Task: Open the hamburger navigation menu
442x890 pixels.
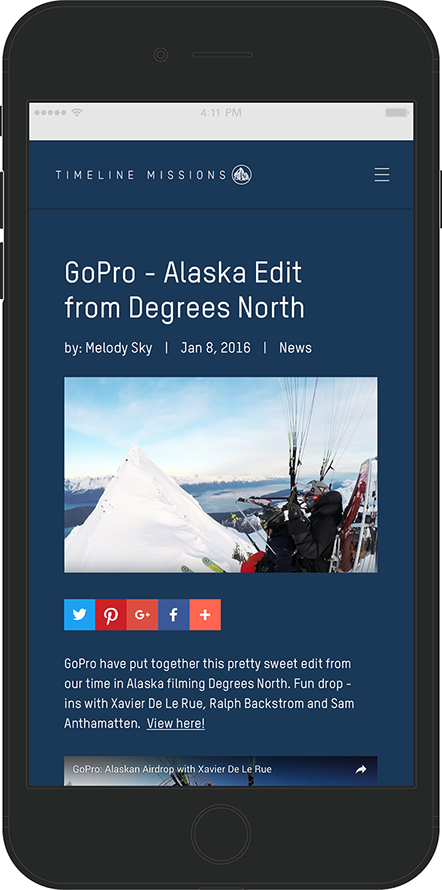Action: (x=382, y=174)
